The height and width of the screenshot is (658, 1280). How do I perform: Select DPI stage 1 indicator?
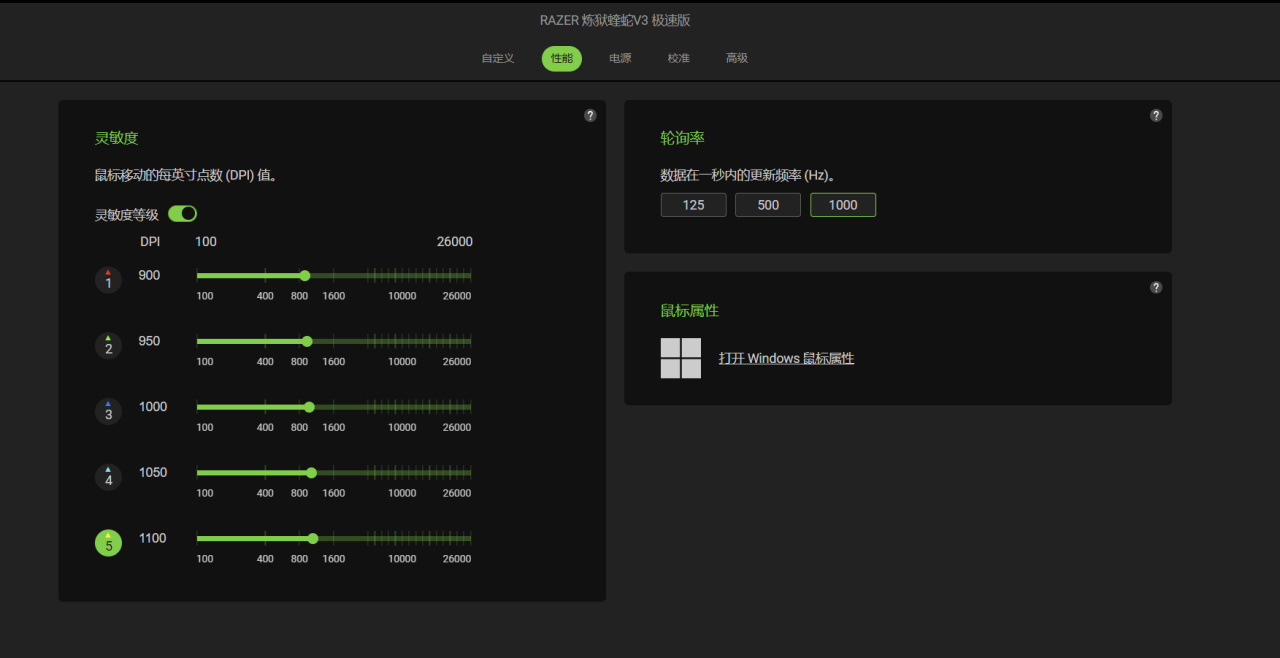point(108,280)
